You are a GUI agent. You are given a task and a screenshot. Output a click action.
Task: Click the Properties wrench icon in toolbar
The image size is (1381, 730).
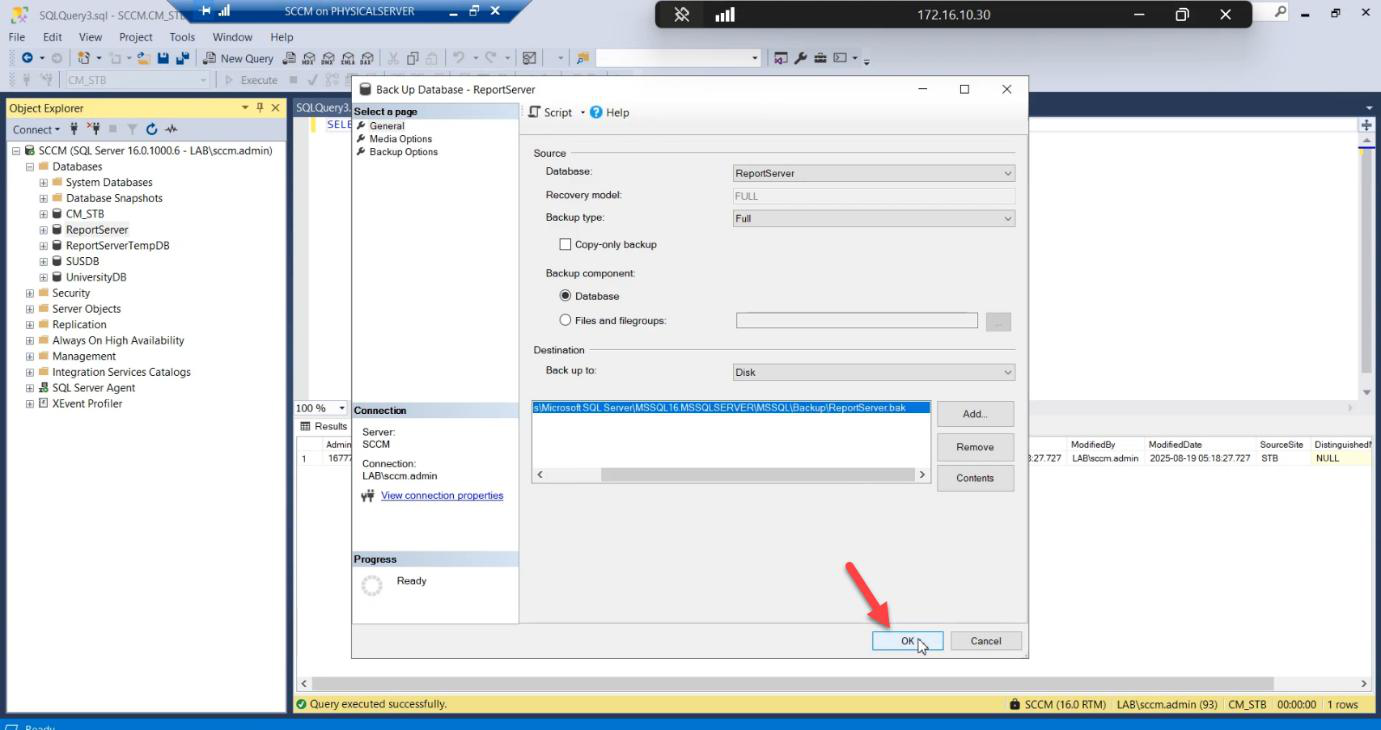(801, 58)
